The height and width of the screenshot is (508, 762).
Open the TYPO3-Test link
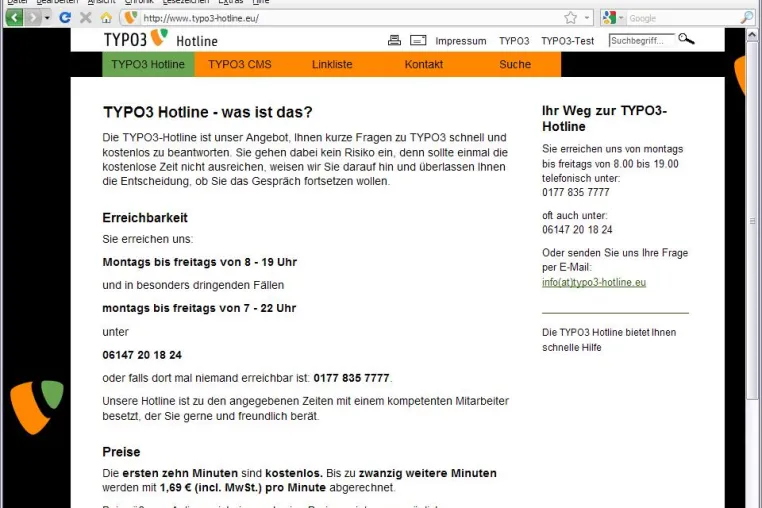tap(568, 41)
